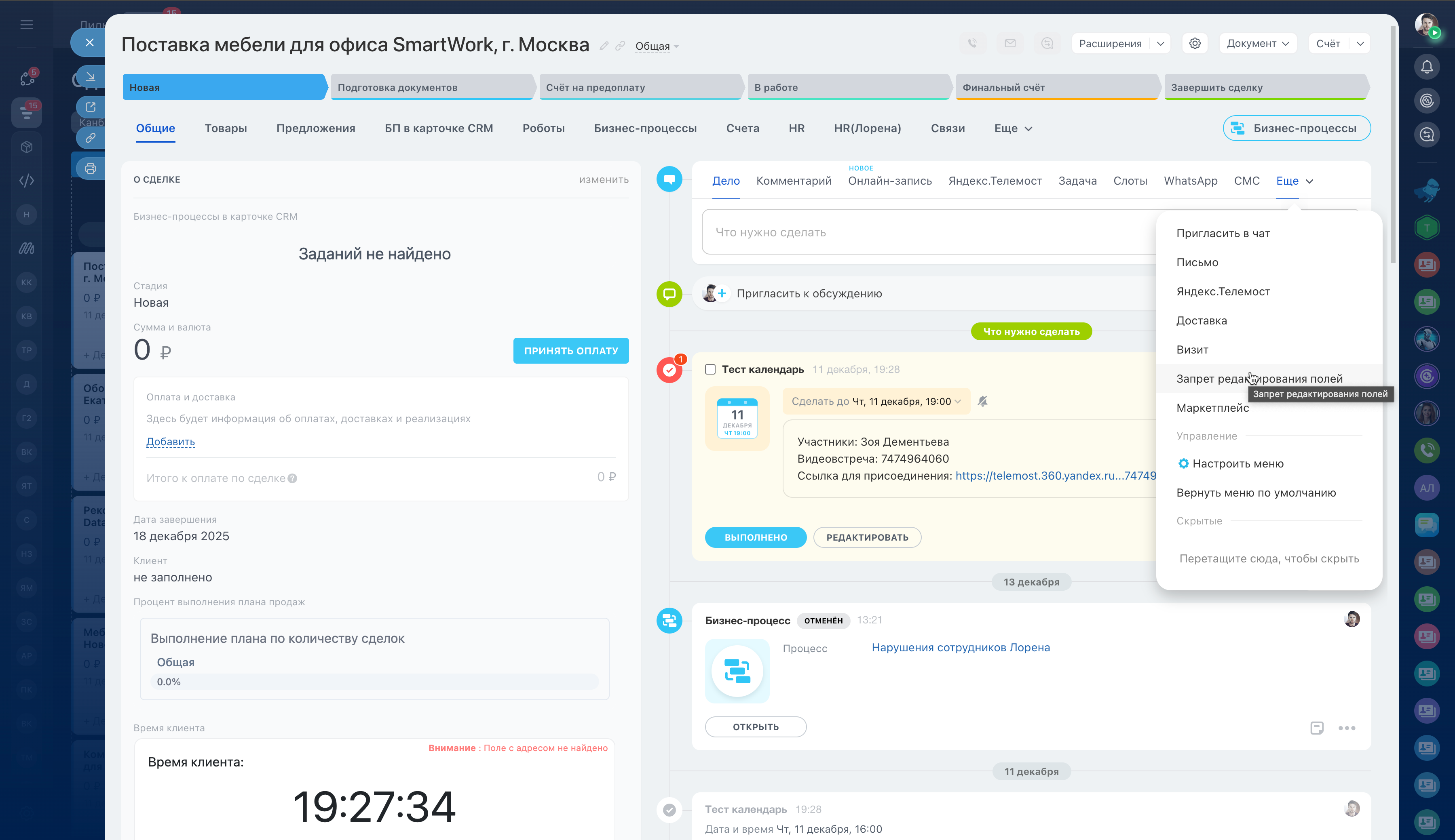Switch to the Товары tab

click(x=226, y=128)
